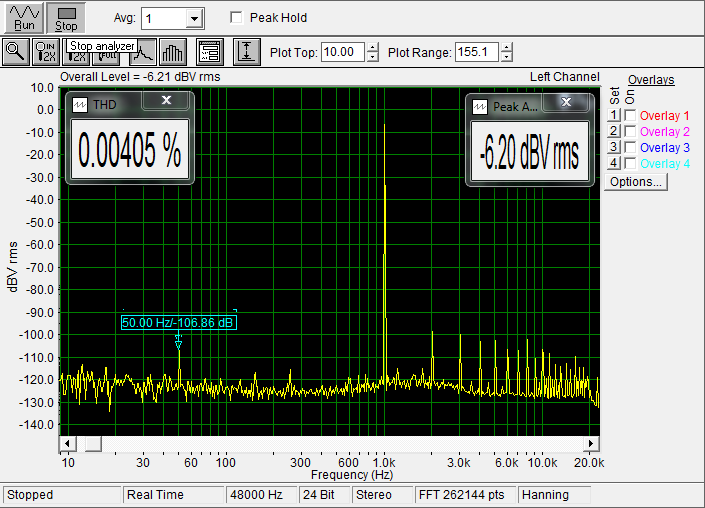Turn on Overlay 2 checkbox
Image resolution: width=705 pixels, height=508 pixels.
click(630, 131)
